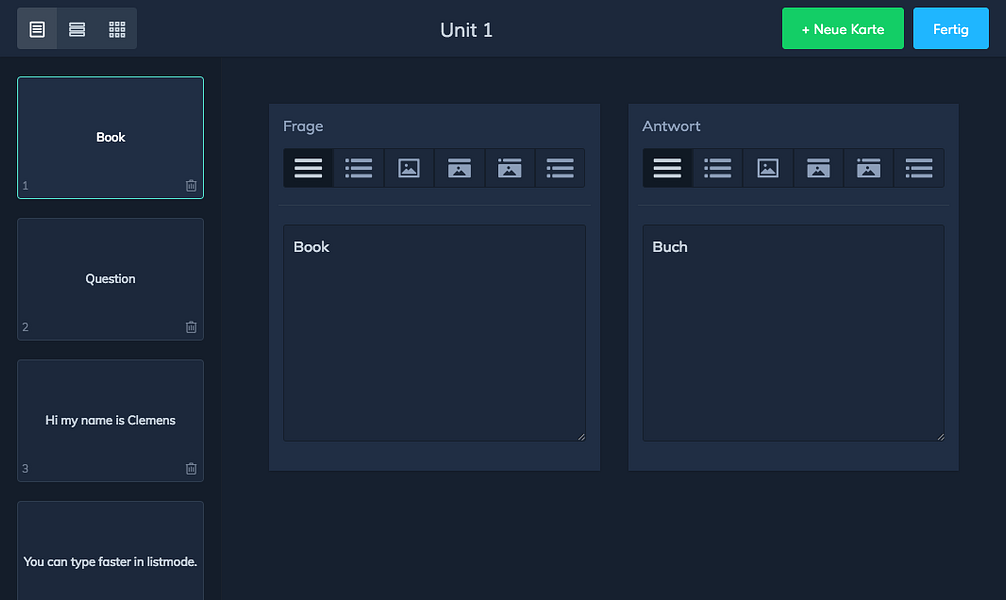Choose the image layout icon for Frage
This screenshot has height=600, width=1006.
(x=408, y=168)
